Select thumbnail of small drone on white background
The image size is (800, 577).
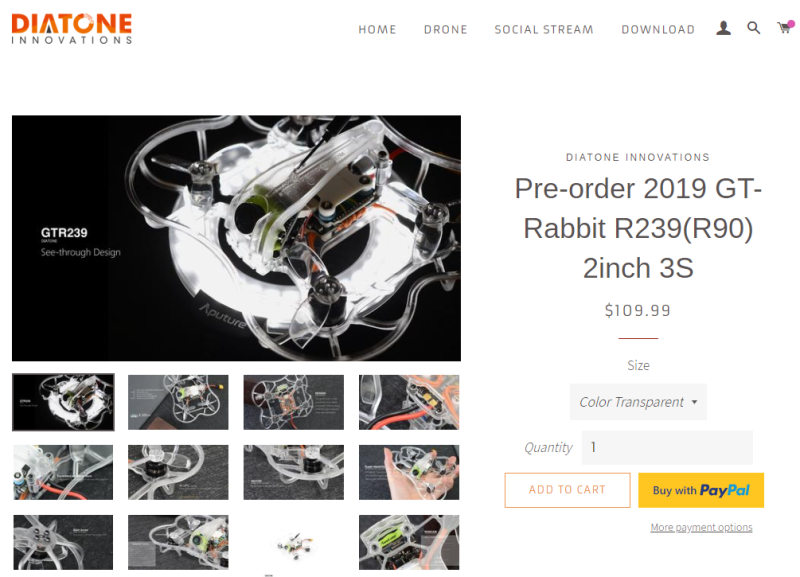[293, 544]
